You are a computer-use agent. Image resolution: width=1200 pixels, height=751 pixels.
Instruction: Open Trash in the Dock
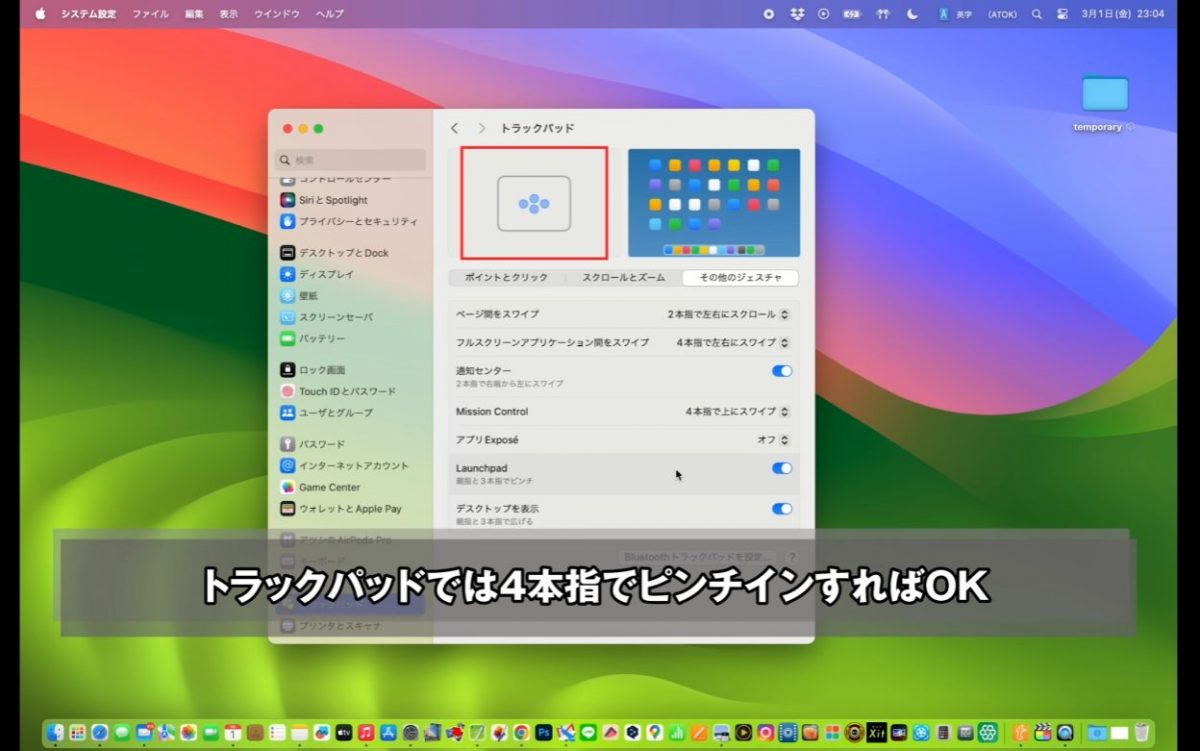click(x=1141, y=732)
